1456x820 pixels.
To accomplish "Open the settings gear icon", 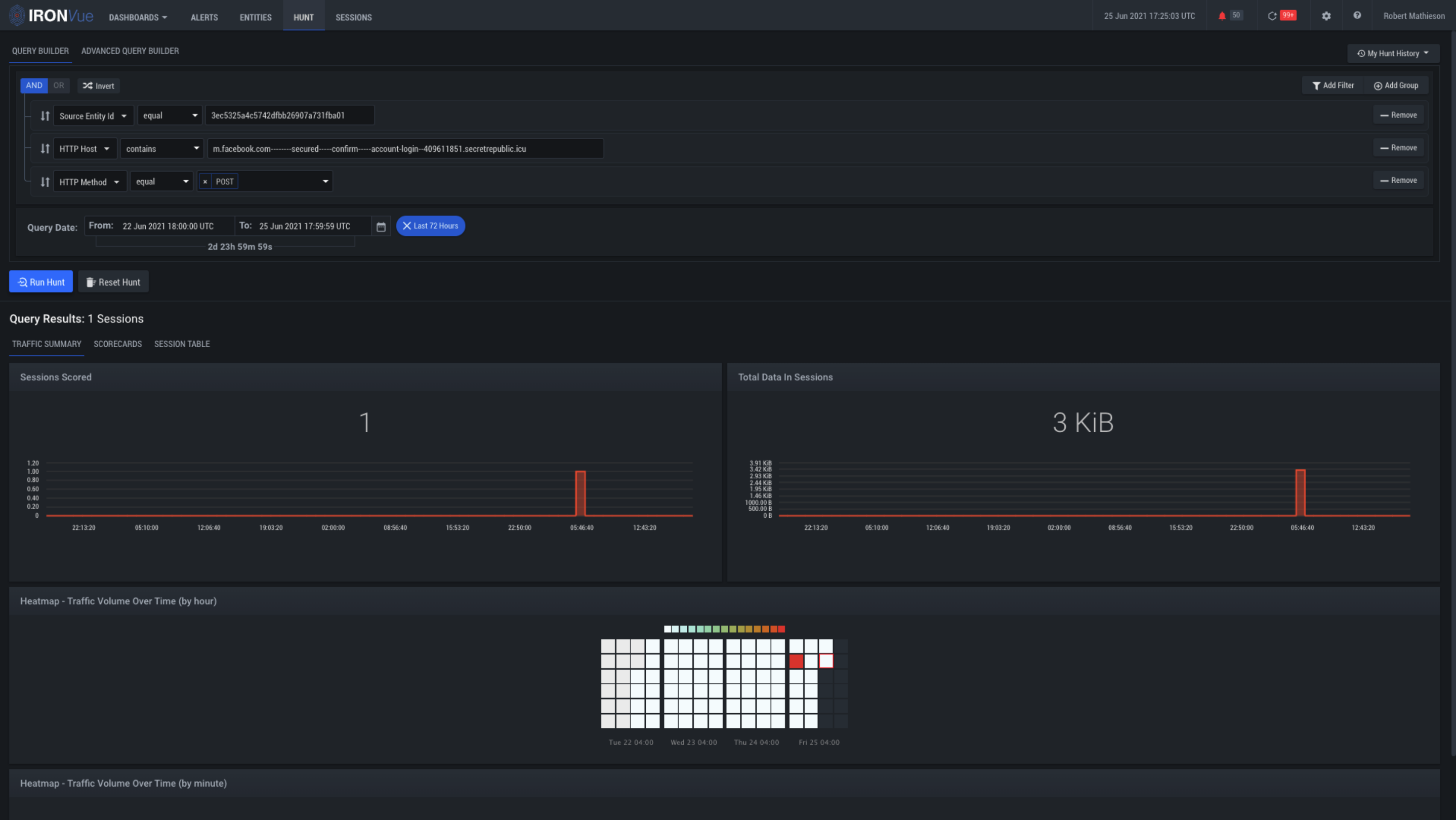I will click(x=1326, y=16).
